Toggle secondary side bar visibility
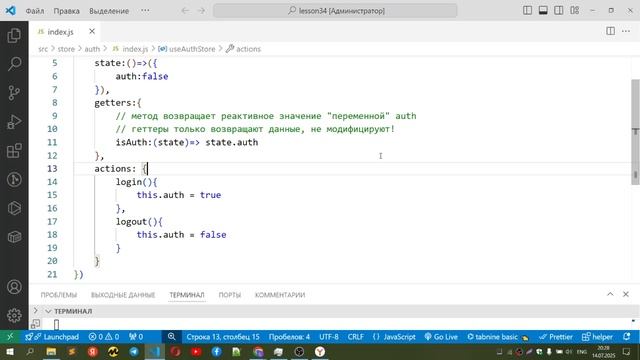Viewport: 640px width, 360px height. (x=559, y=11)
